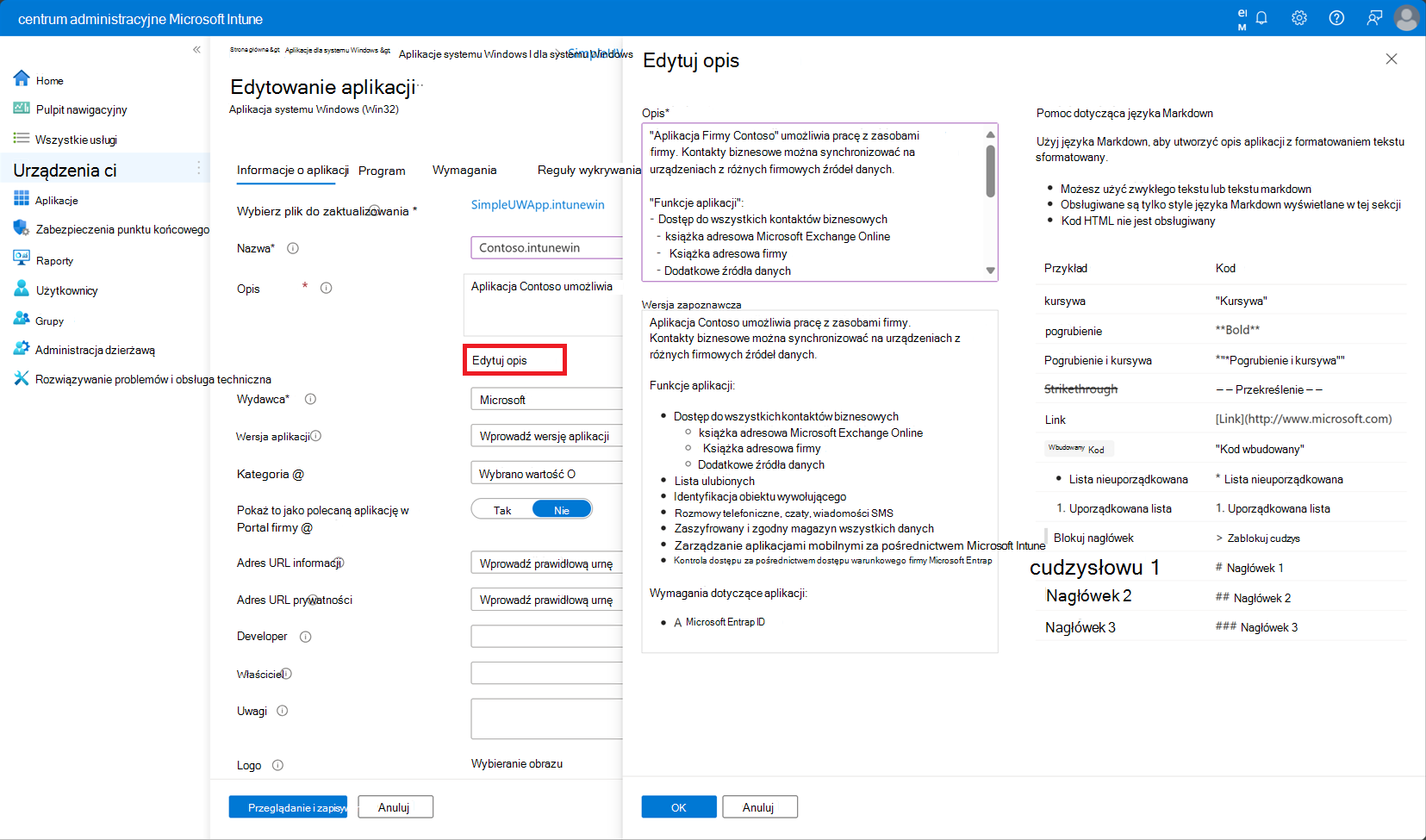Click the info icon next to Uwagi
The height and width of the screenshot is (840, 1426).
pyautogui.click(x=283, y=711)
